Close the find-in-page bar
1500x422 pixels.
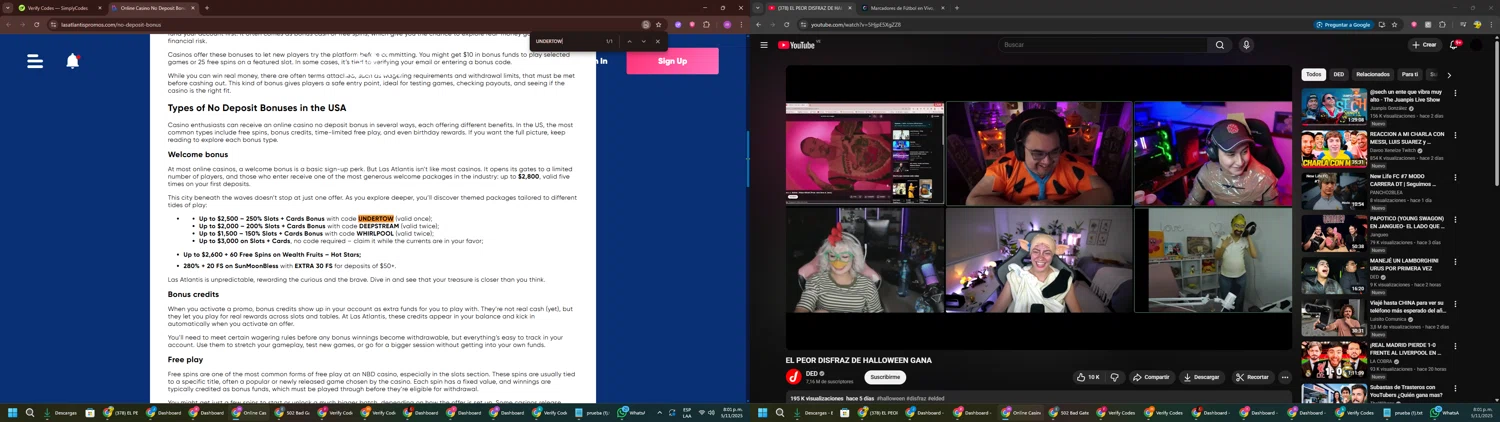[x=657, y=41]
